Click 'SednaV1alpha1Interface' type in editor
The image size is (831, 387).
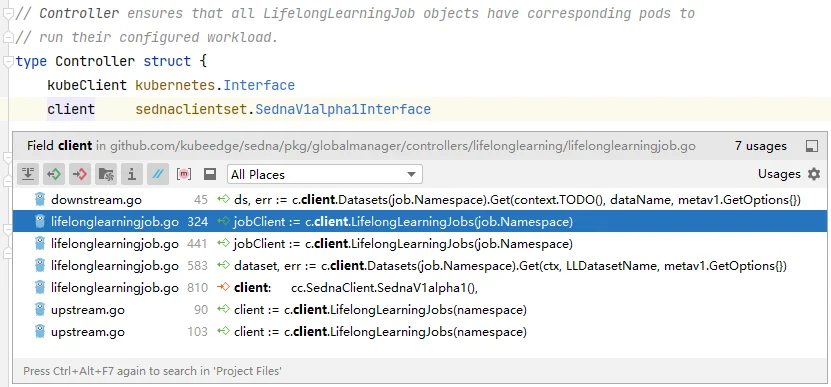coord(343,109)
